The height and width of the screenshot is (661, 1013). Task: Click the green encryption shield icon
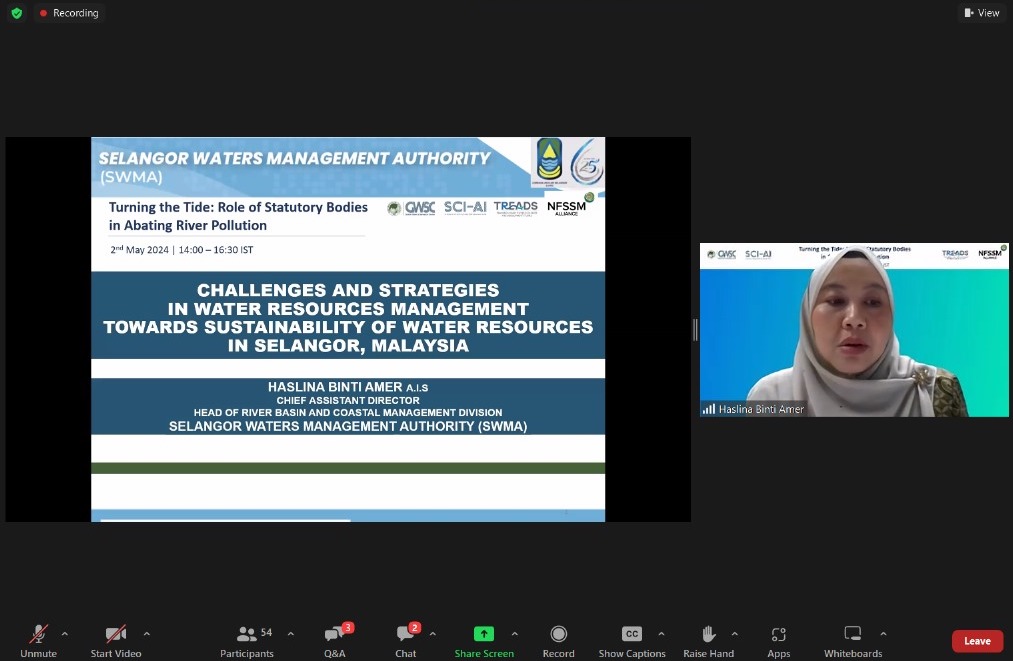pyautogui.click(x=17, y=13)
